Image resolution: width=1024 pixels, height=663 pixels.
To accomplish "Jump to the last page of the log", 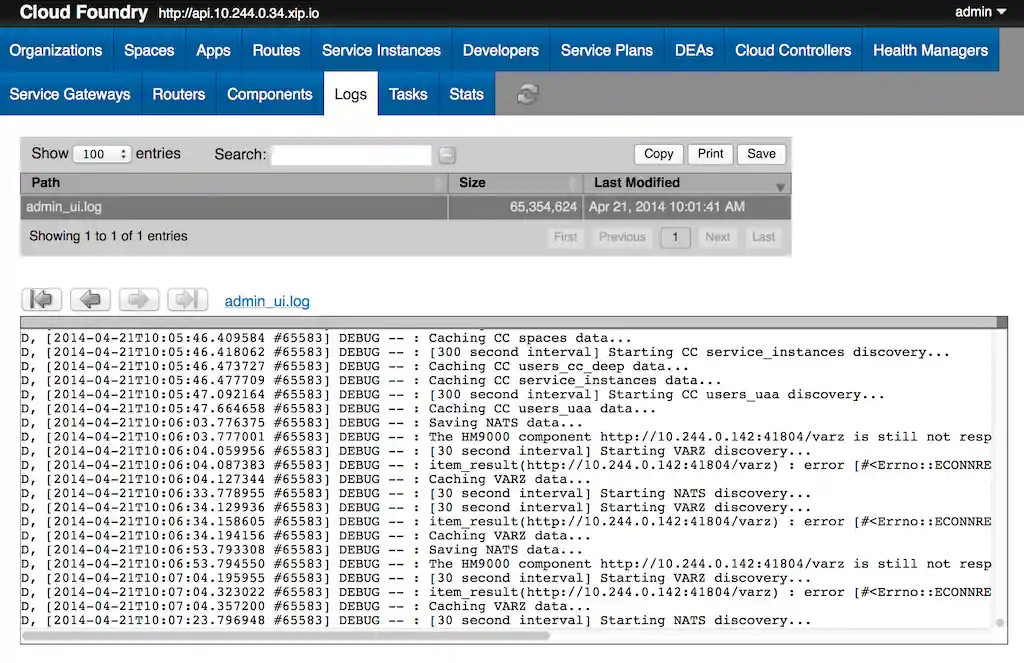I will tap(187, 300).
